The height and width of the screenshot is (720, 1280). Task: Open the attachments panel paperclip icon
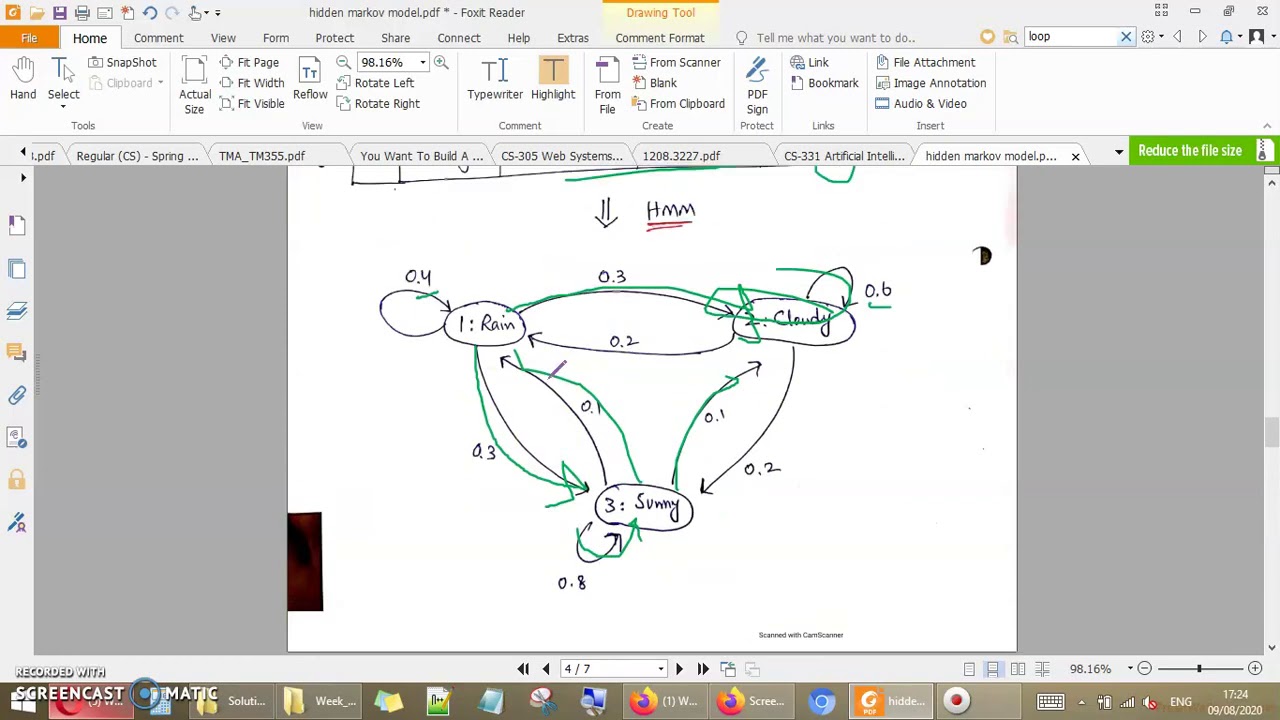17,395
